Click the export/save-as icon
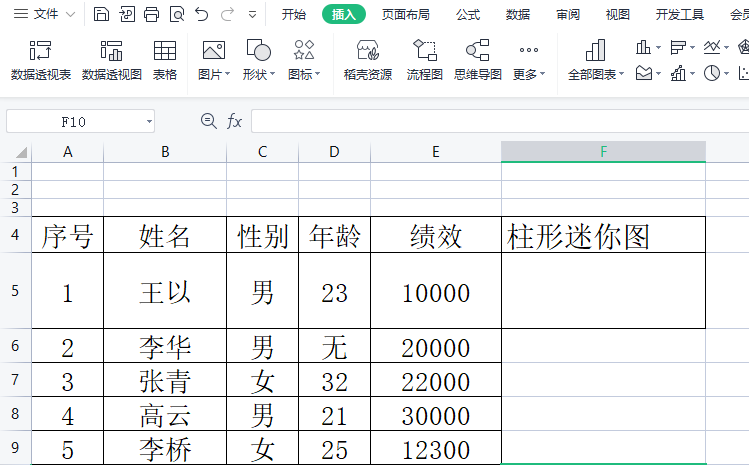This screenshot has height=465, width=749. [127, 15]
